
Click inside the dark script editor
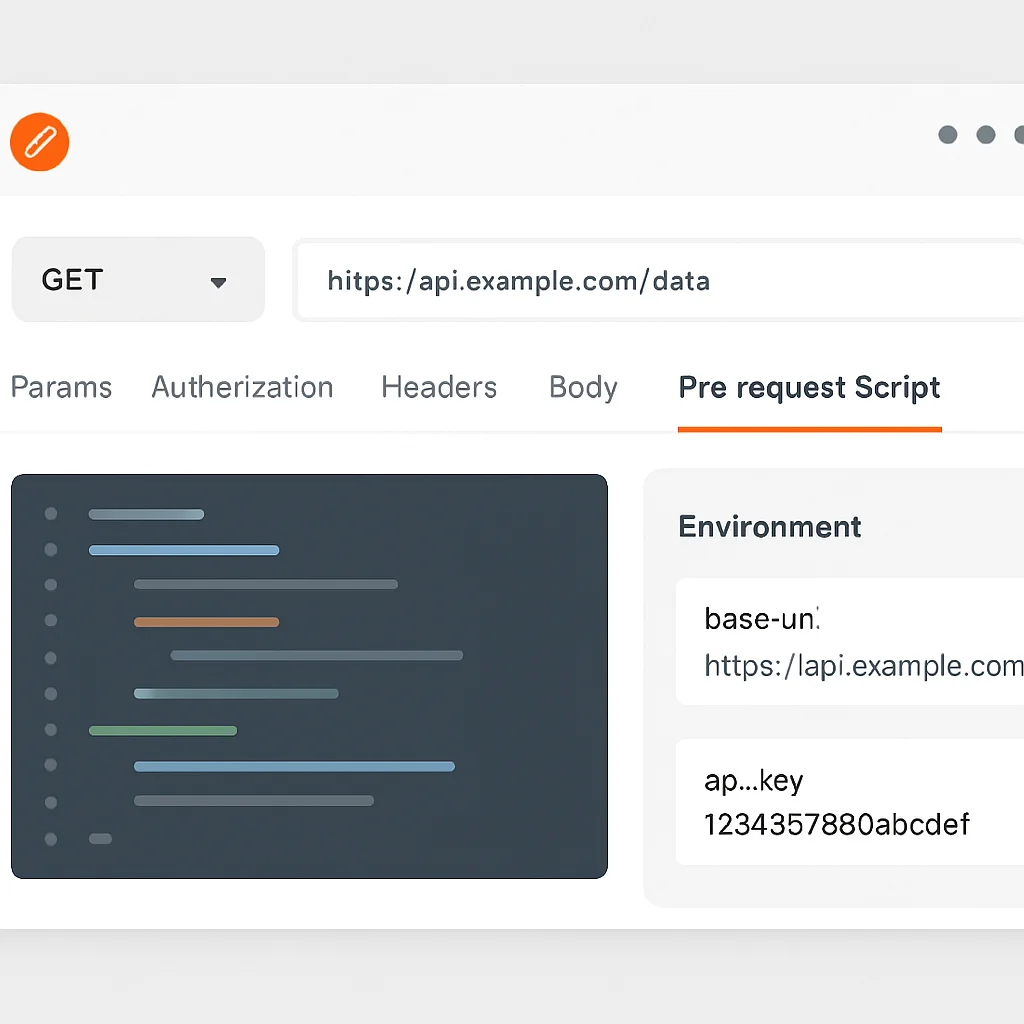pos(310,677)
